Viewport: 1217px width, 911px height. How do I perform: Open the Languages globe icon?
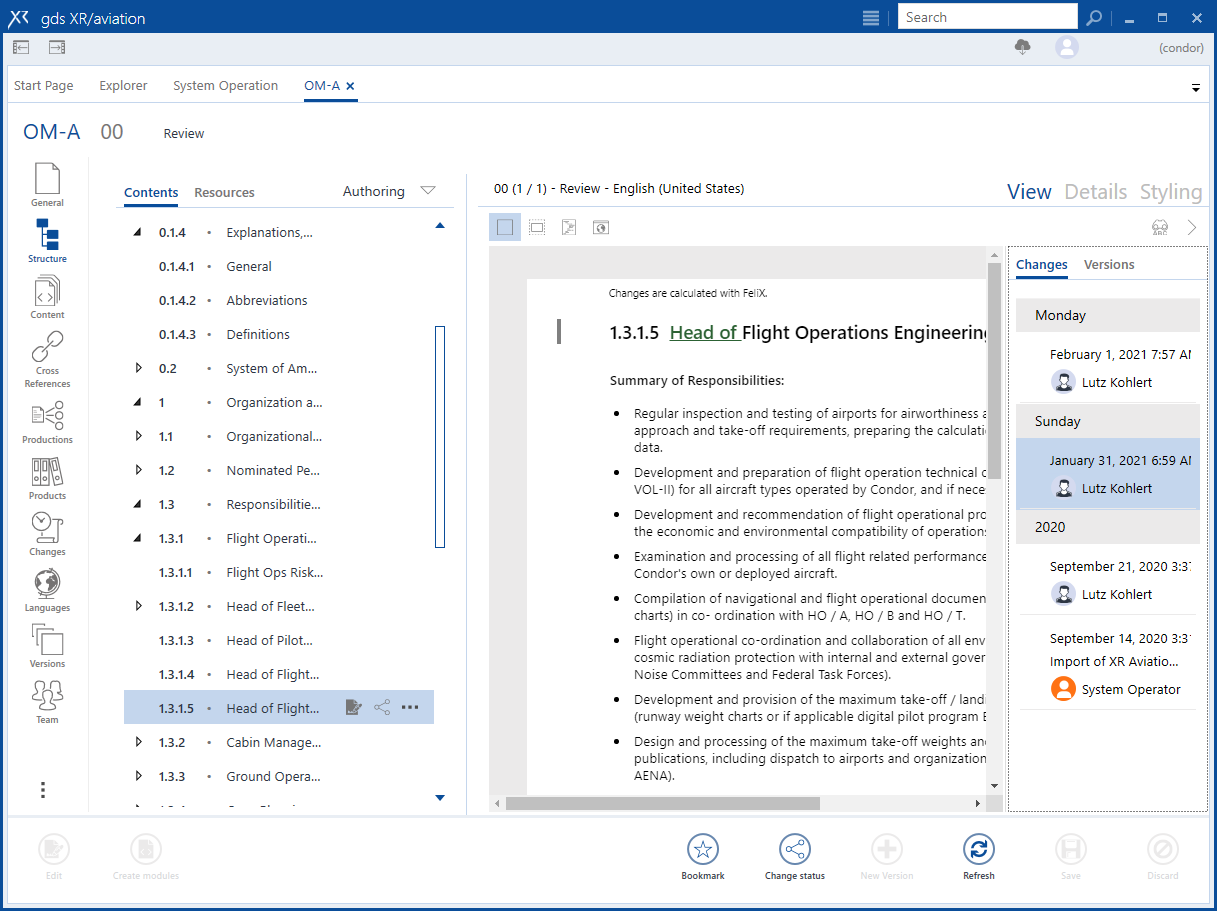point(47,583)
